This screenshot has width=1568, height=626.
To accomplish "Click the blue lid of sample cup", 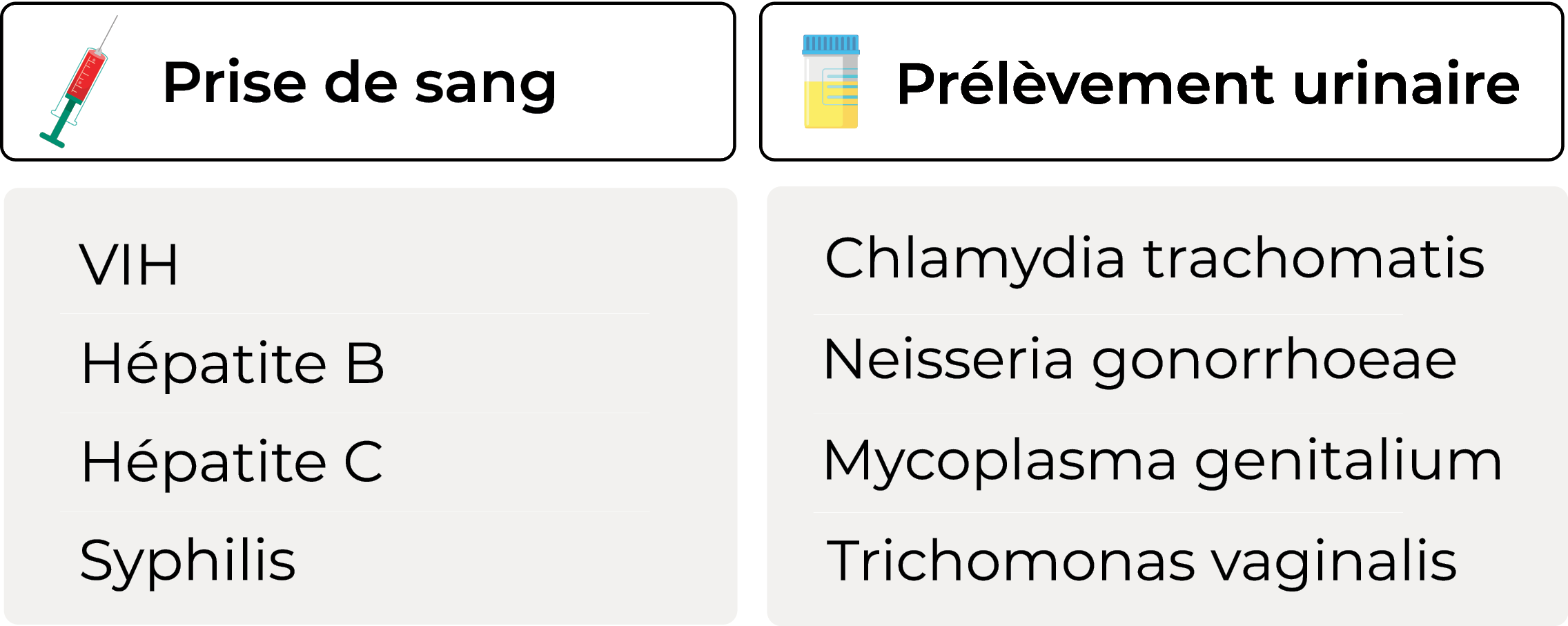I will [x=831, y=44].
